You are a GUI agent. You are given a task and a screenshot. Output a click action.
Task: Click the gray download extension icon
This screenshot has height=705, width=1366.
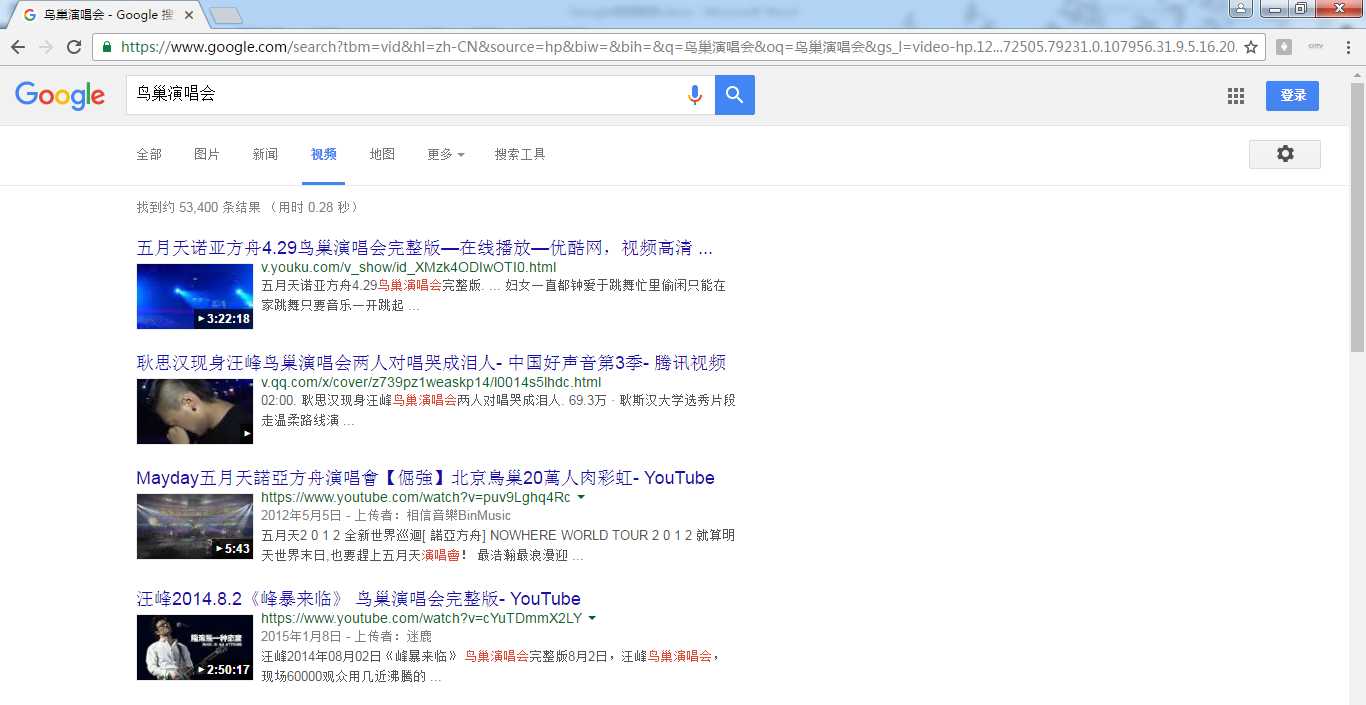click(x=1284, y=47)
